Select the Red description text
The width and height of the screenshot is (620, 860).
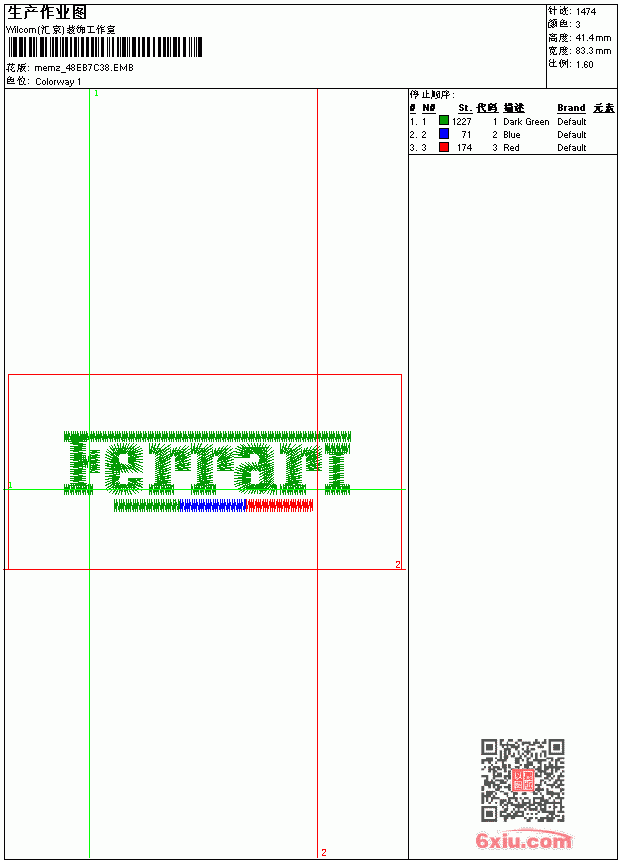point(511,148)
